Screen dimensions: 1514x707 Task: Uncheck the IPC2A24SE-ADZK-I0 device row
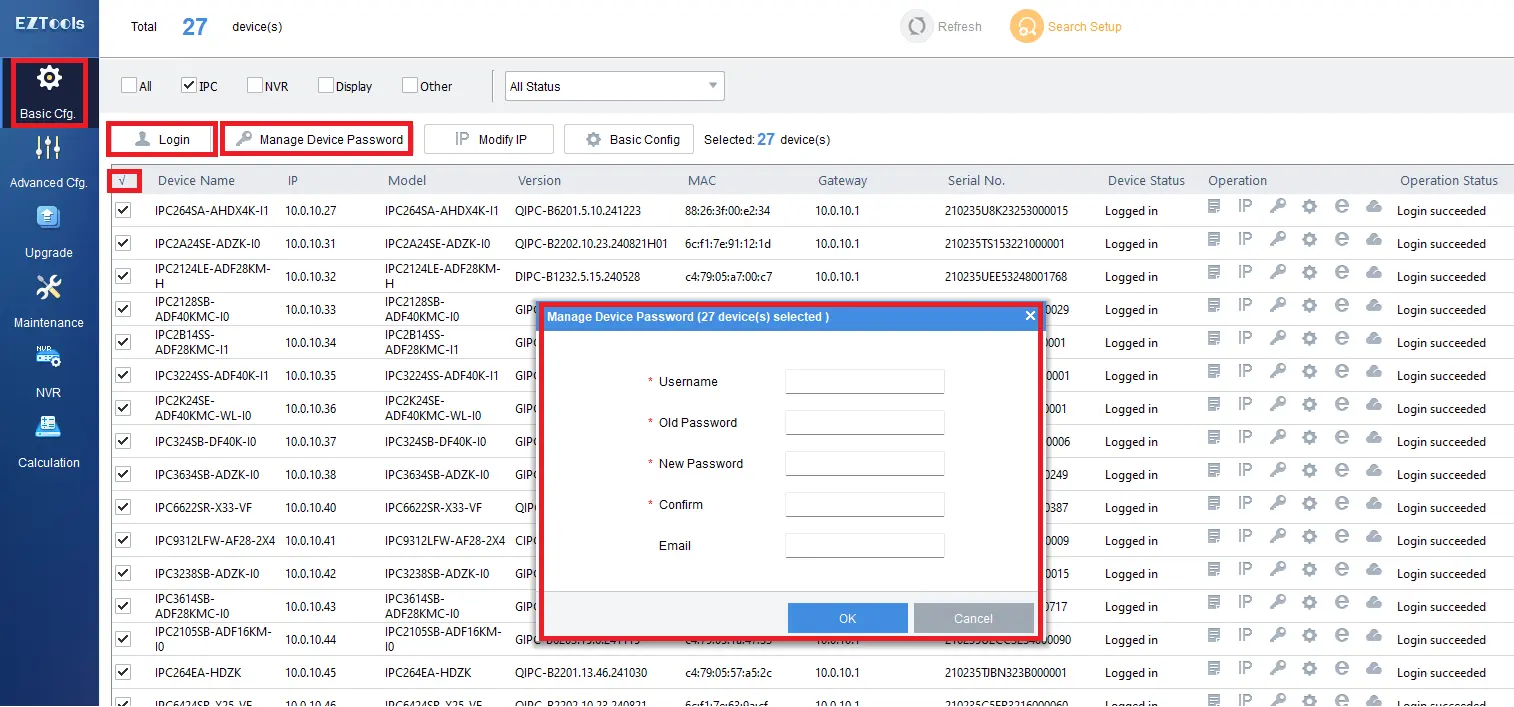point(123,243)
